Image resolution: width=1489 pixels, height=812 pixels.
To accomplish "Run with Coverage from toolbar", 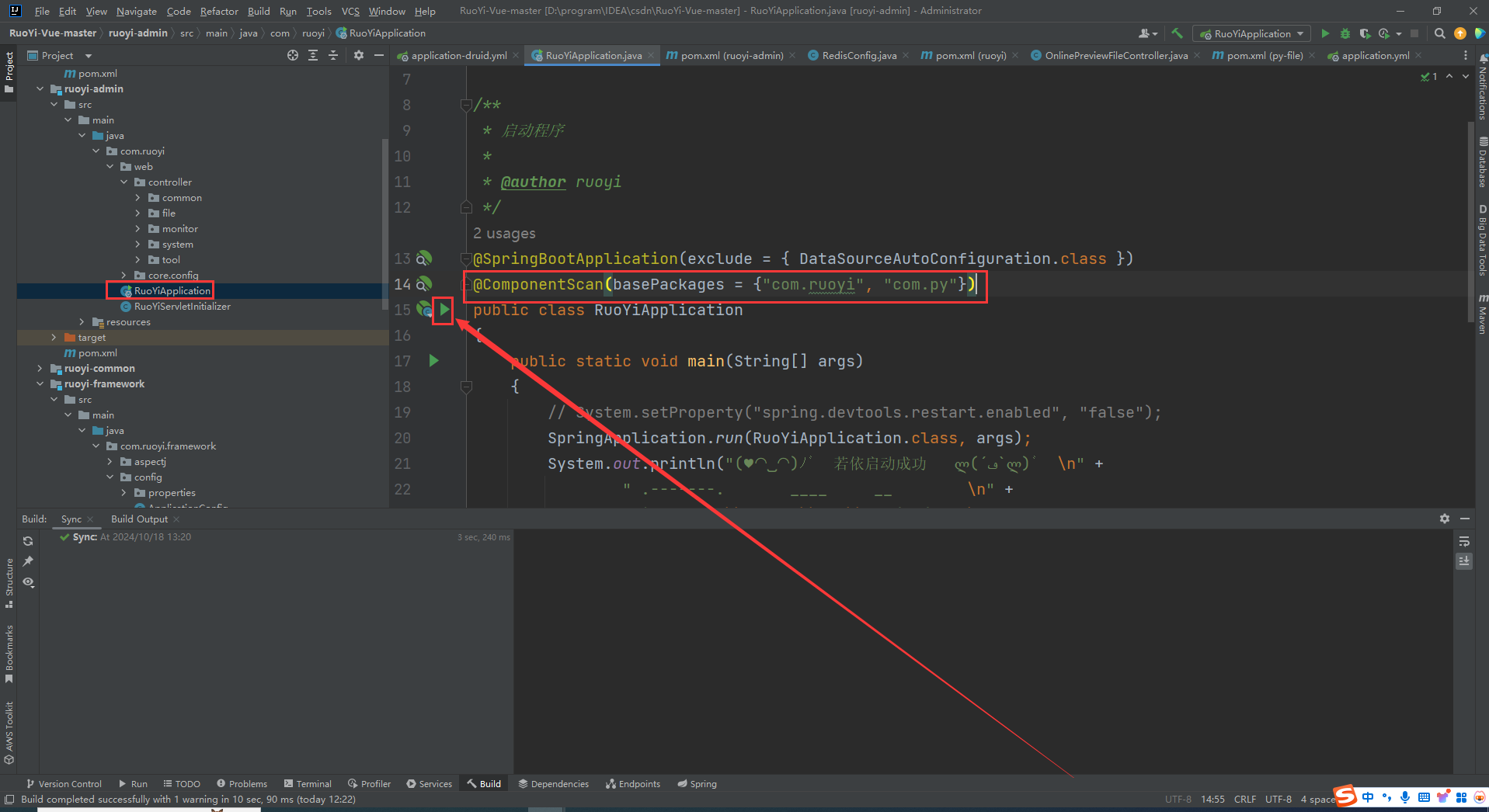I will pyautogui.click(x=1365, y=33).
